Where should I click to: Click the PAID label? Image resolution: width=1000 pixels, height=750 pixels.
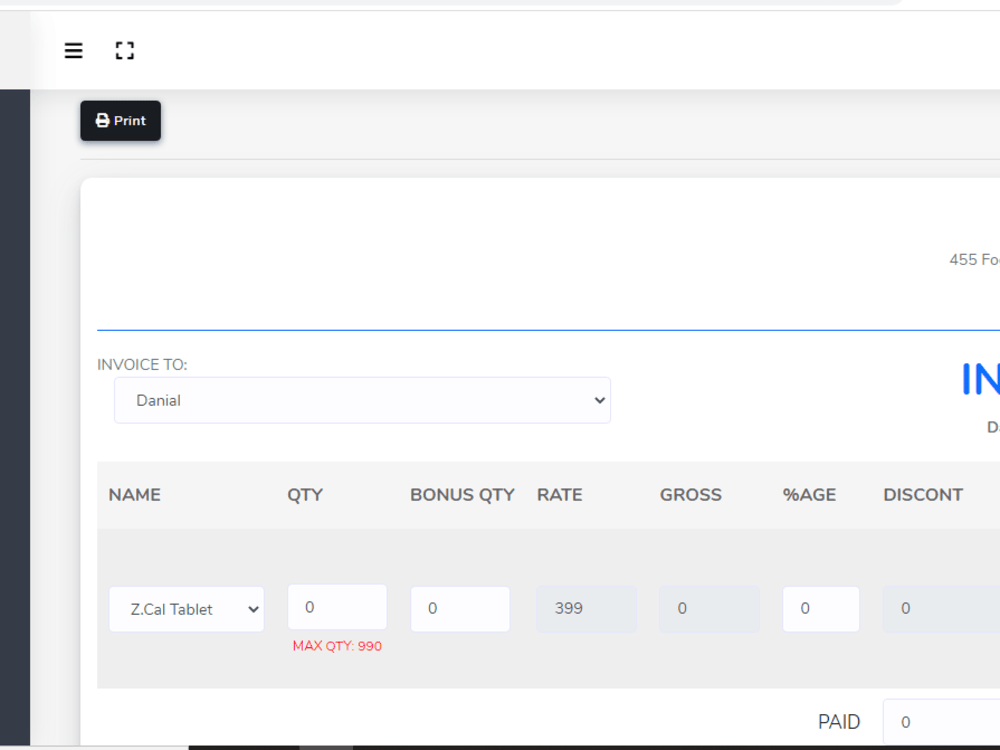coord(839,722)
